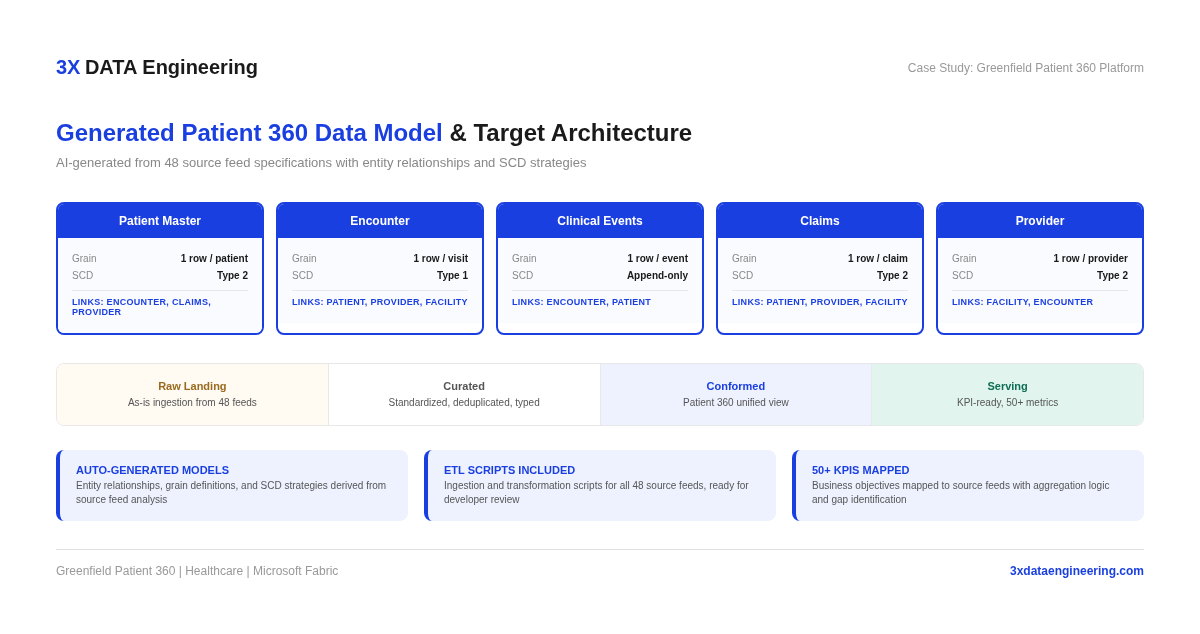This screenshot has width=1200, height=634.
Task: Click the AUTO-GENERATED MODELS callout title
Action: [152, 470]
